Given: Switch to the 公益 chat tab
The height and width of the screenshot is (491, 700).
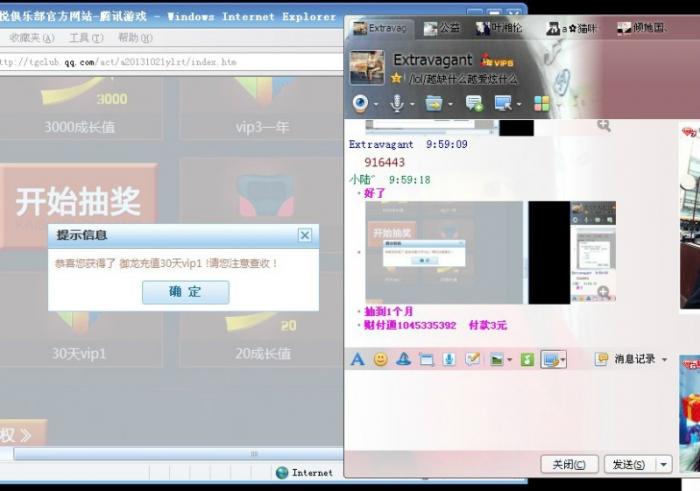Looking at the screenshot, I should pos(442,28).
